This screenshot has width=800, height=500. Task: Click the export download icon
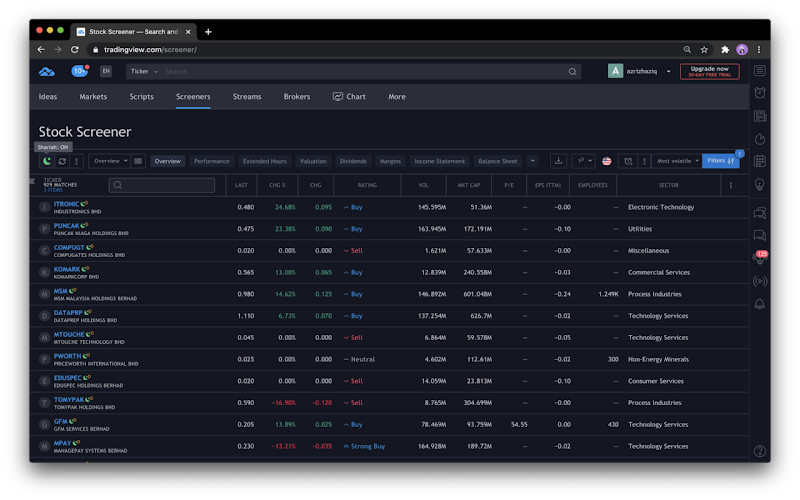(x=559, y=161)
